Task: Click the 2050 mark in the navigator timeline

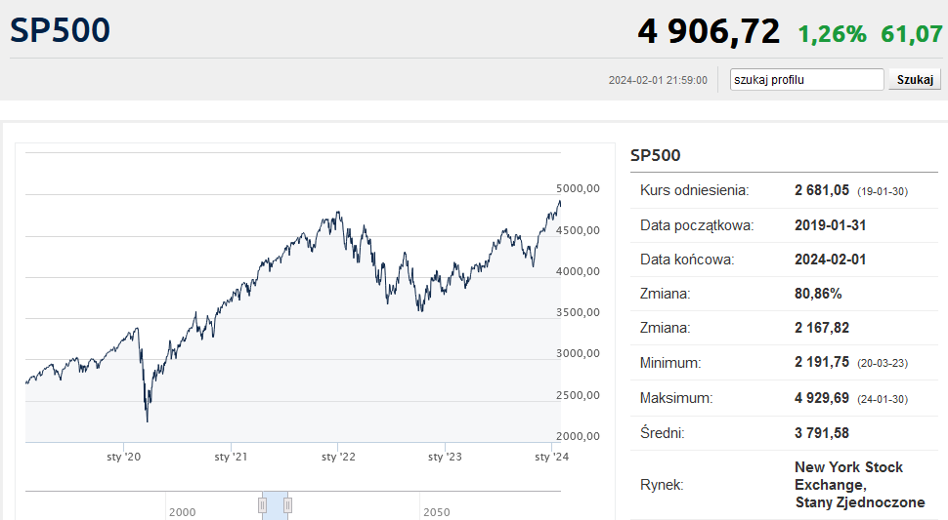Action: [436, 512]
